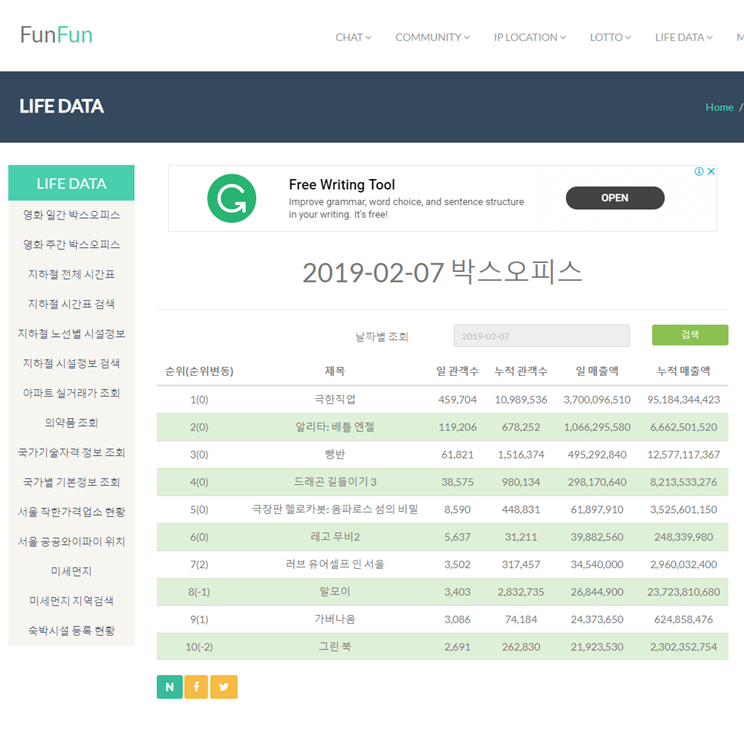Open 국가기술자격 정보 조회 sidebar link
Screen dimensions: 744x744
pos(71,452)
